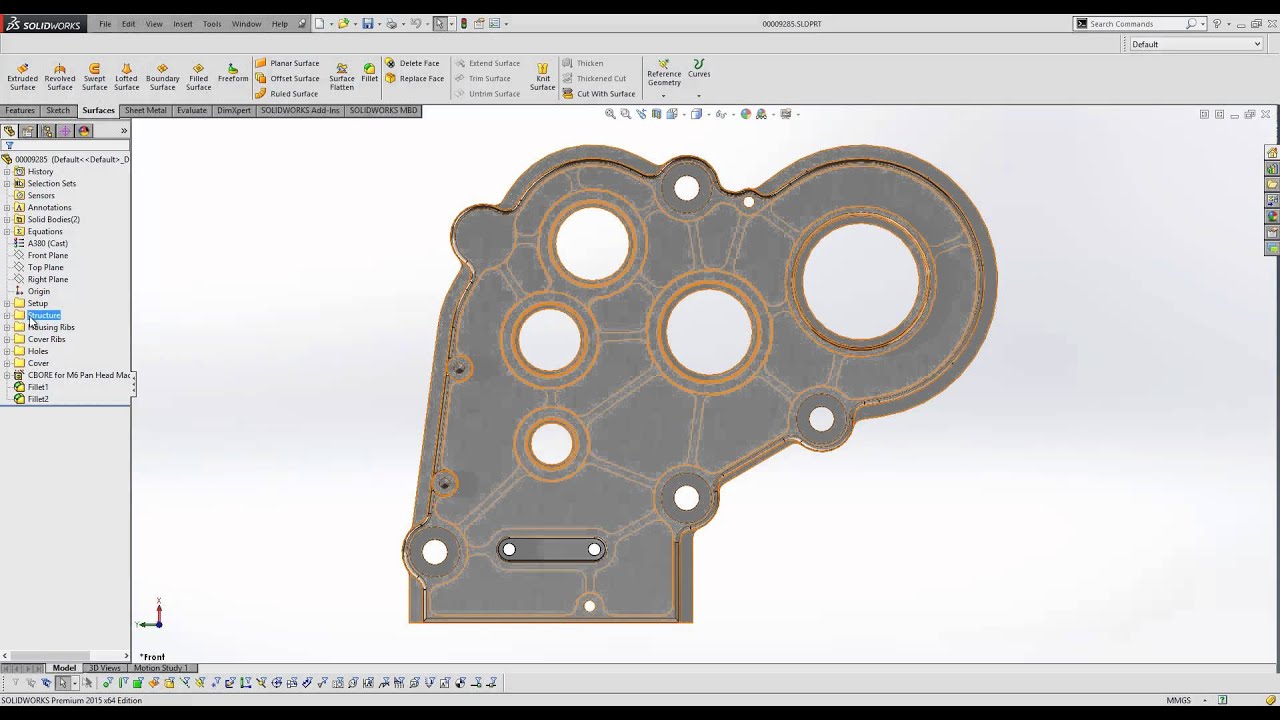Select the Freeform tool

pyautogui.click(x=233, y=72)
